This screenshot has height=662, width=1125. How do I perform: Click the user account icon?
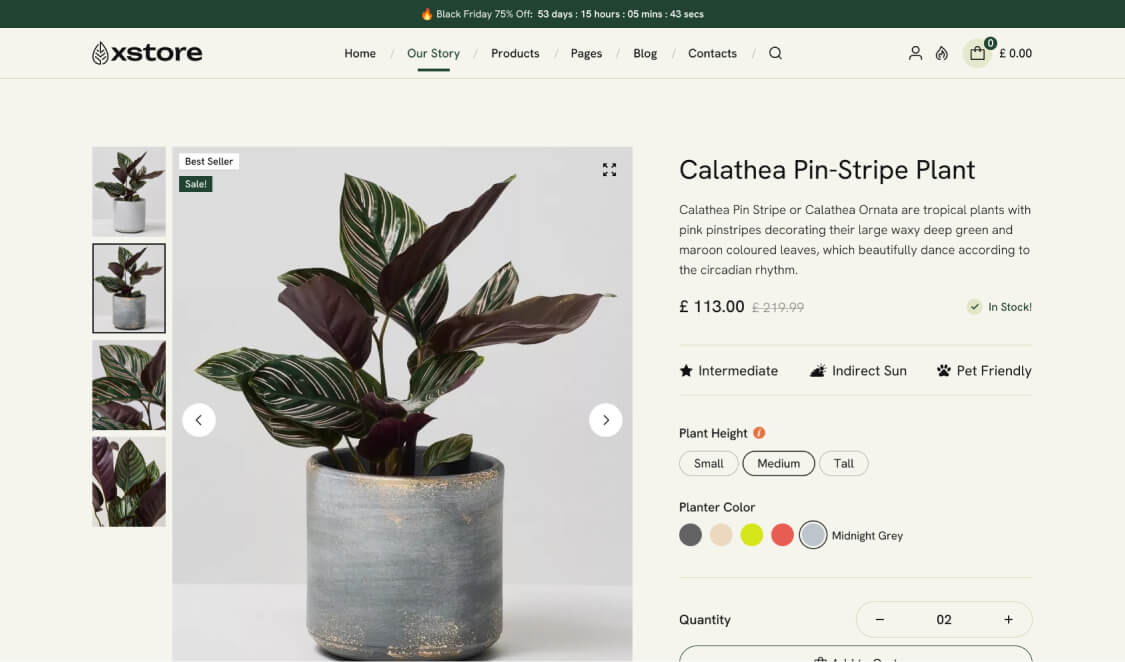tap(915, 53)
